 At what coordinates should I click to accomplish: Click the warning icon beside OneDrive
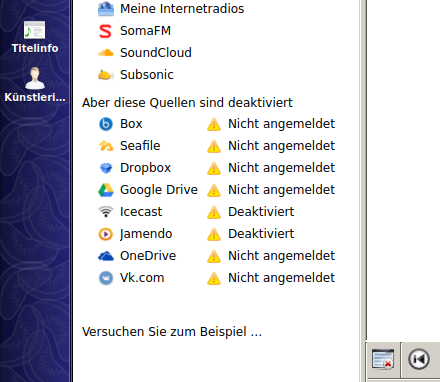click(x=214, y=256)
